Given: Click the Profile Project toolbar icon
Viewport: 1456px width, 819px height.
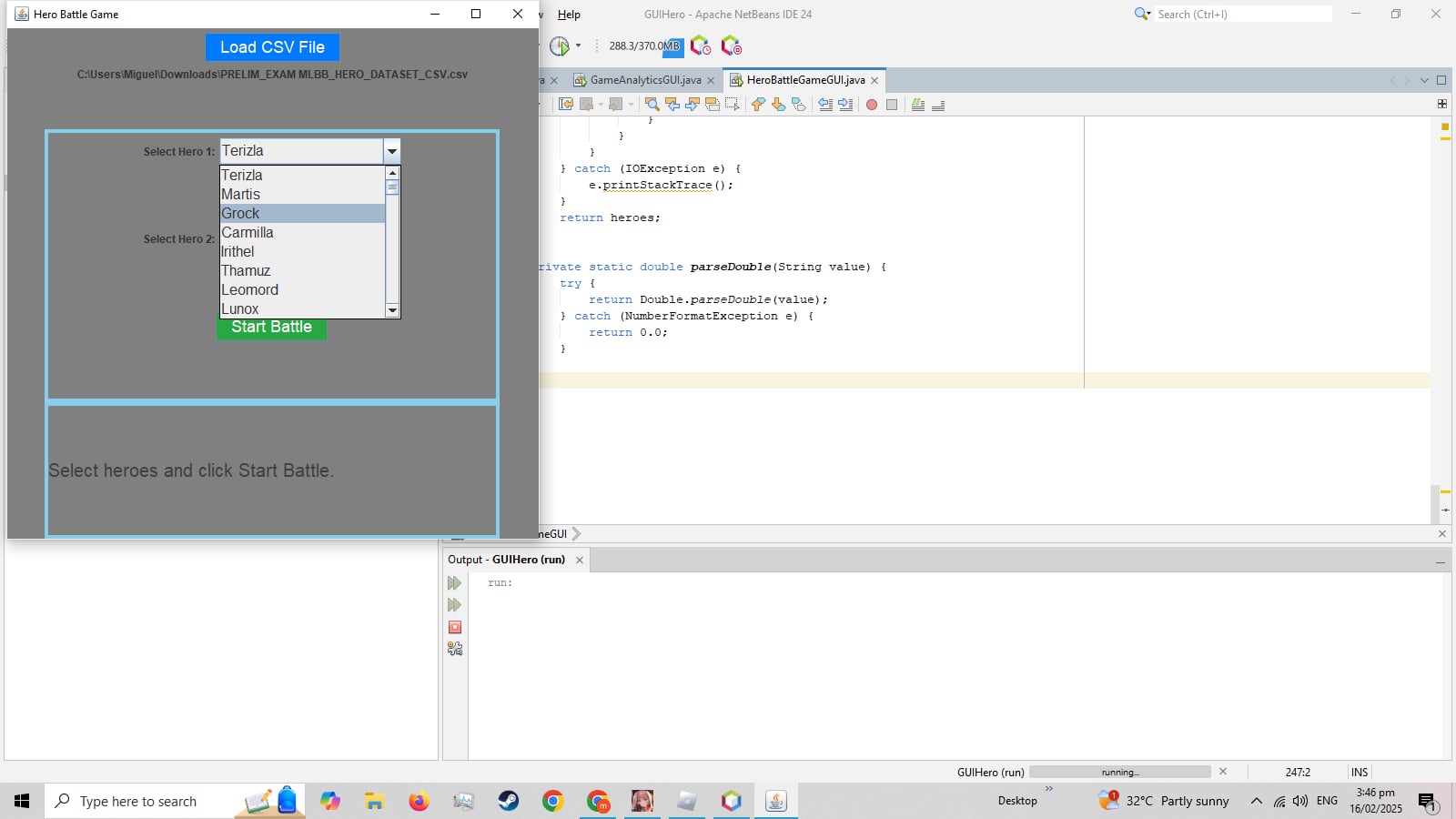Looking at the screenshot, I should coord(560,46).
